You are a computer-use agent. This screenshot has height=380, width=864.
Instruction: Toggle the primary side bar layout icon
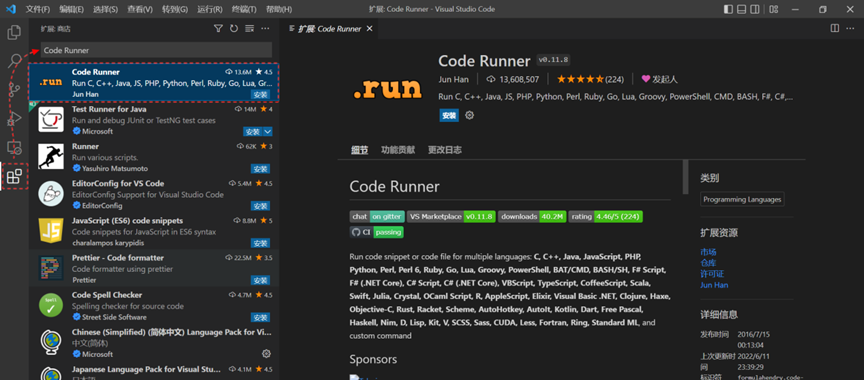[728, 9]
